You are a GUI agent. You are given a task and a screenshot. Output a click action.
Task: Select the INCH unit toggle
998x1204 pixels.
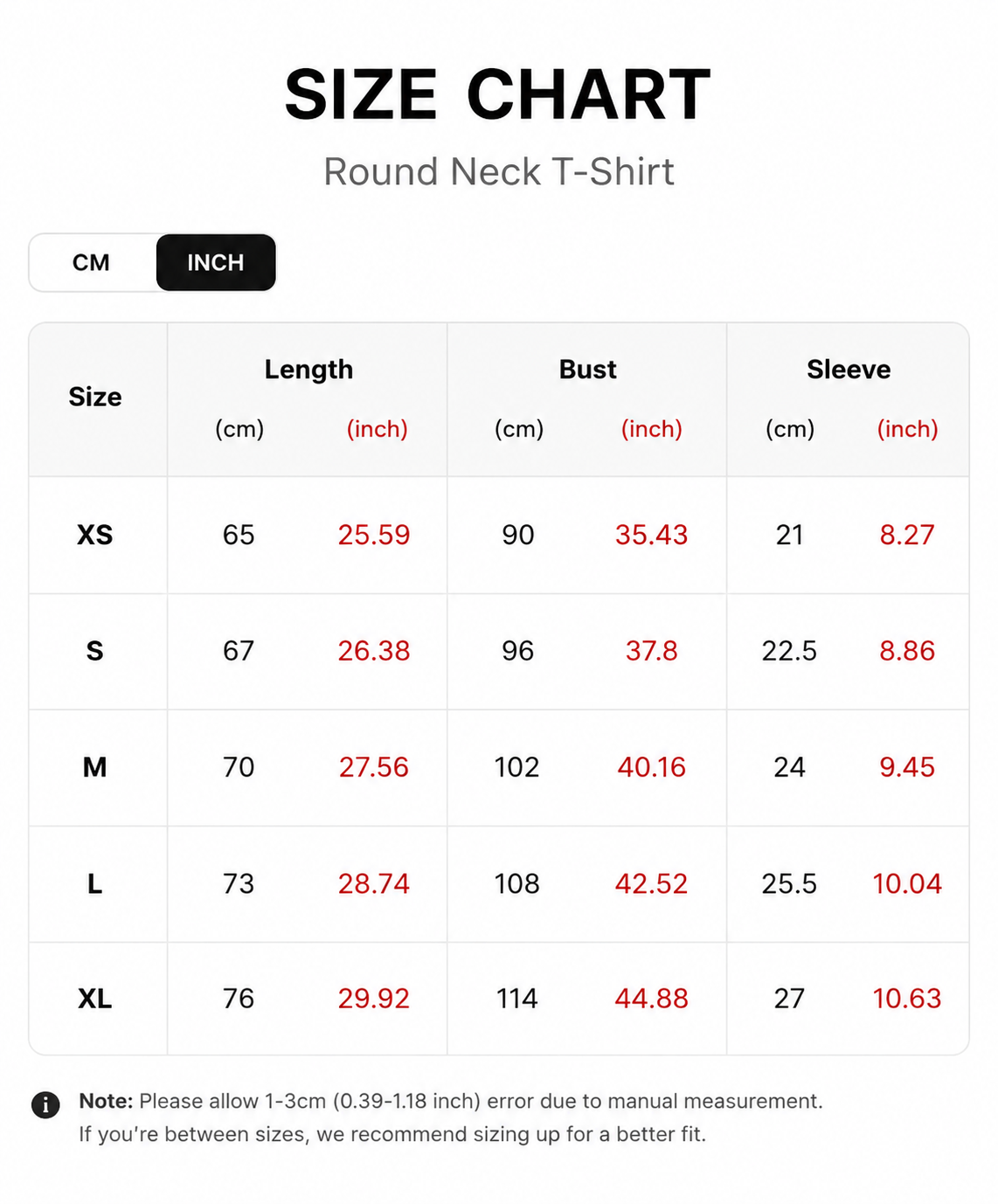coord(216,262)
